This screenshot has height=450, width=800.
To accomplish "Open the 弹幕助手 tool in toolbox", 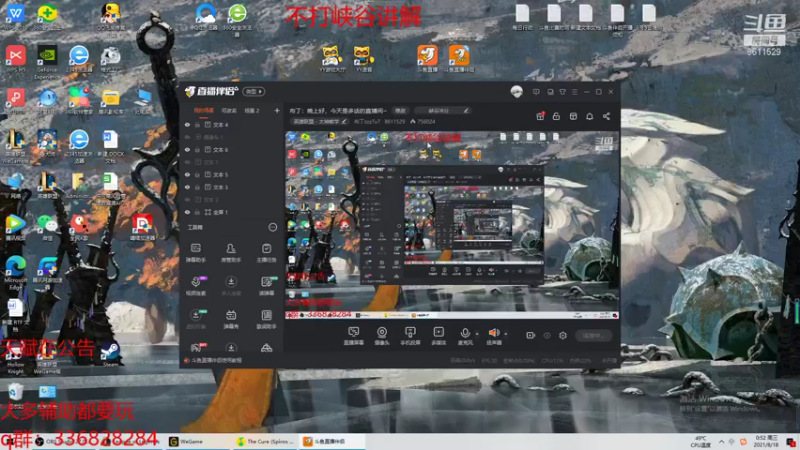I will coord(195,253).
